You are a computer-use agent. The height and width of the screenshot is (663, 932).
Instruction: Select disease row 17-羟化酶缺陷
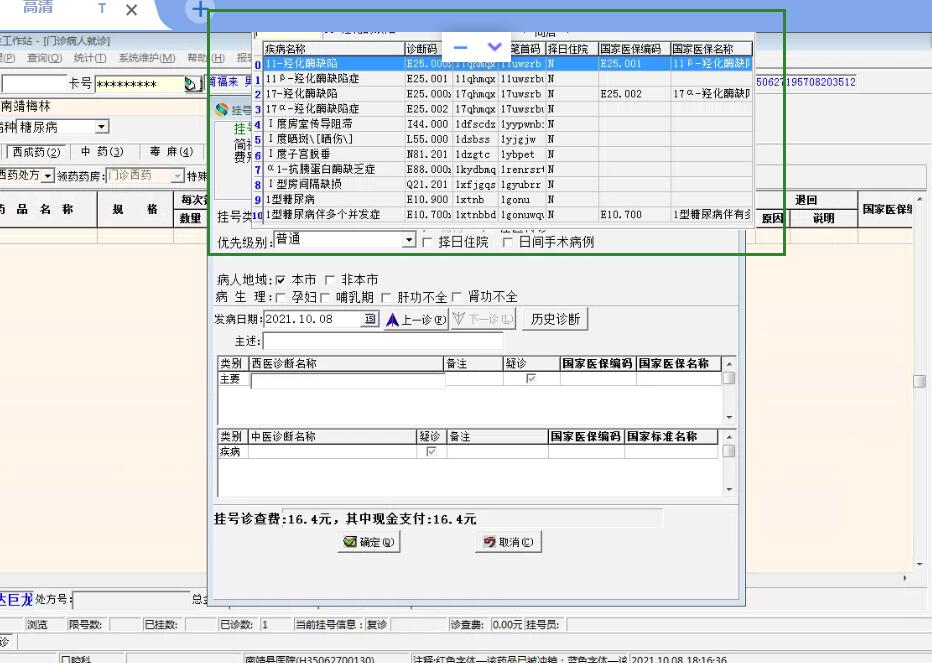pyautogui.click(x=508, y=94)
